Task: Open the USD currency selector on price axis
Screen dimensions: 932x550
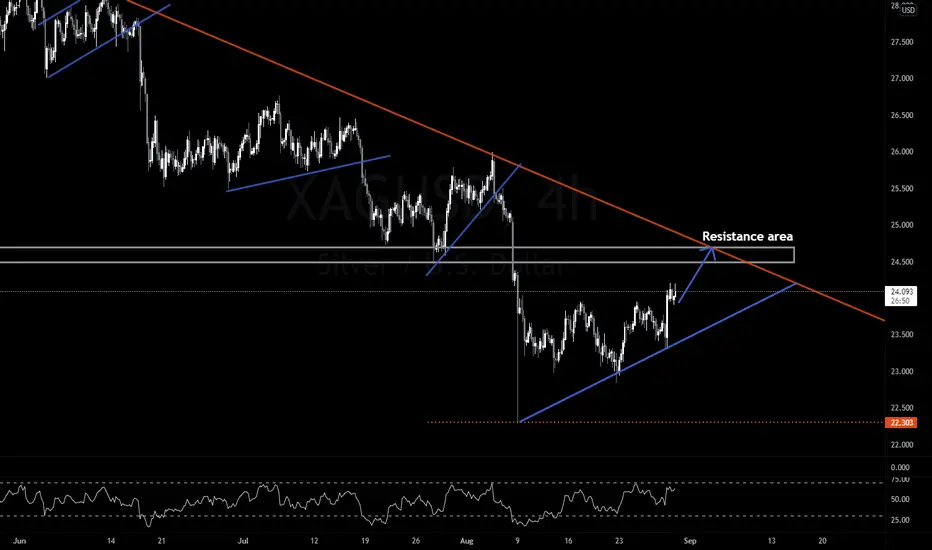Action: (908, 10)
